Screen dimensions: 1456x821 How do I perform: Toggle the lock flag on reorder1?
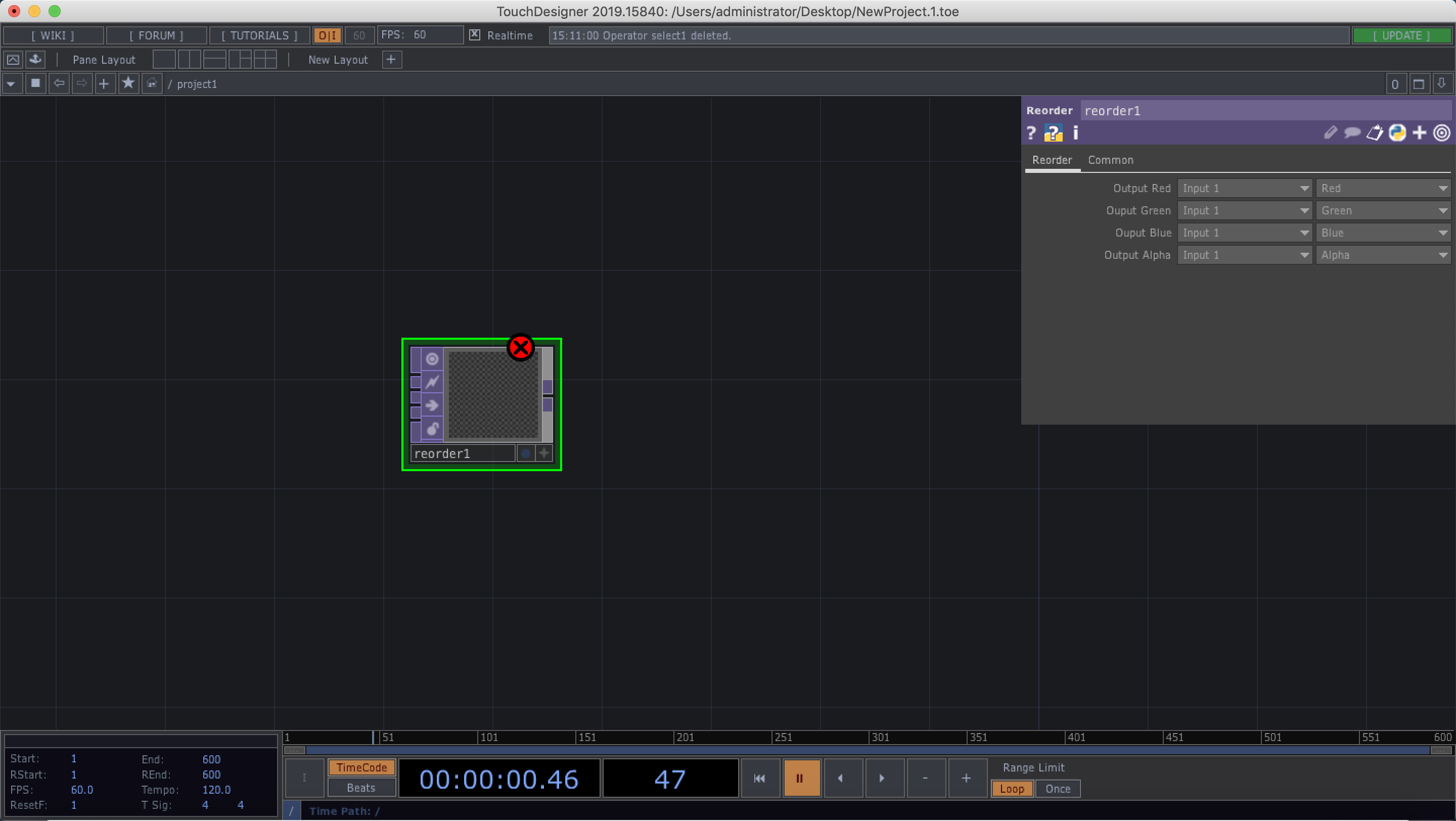(432, 429)
